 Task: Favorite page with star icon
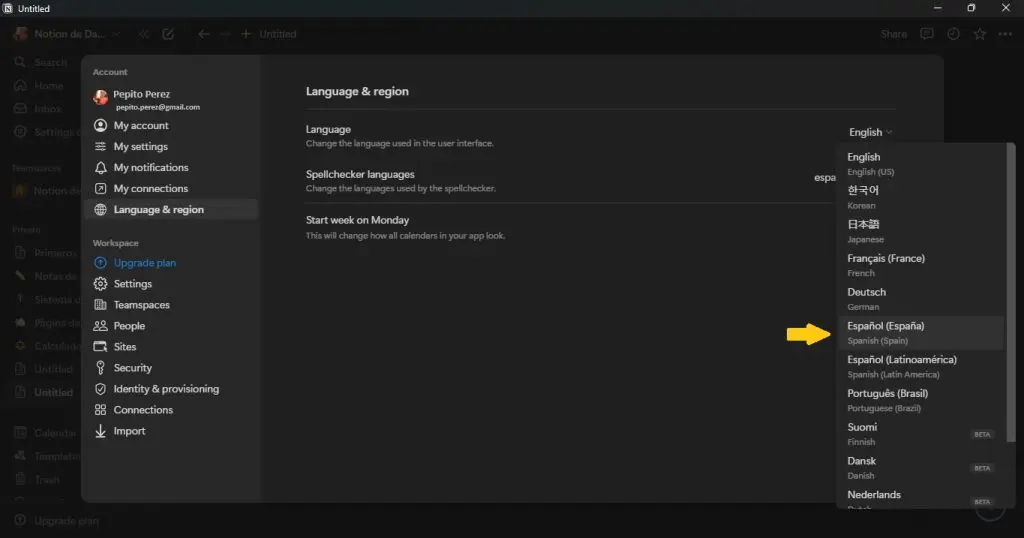click(980, 34)
